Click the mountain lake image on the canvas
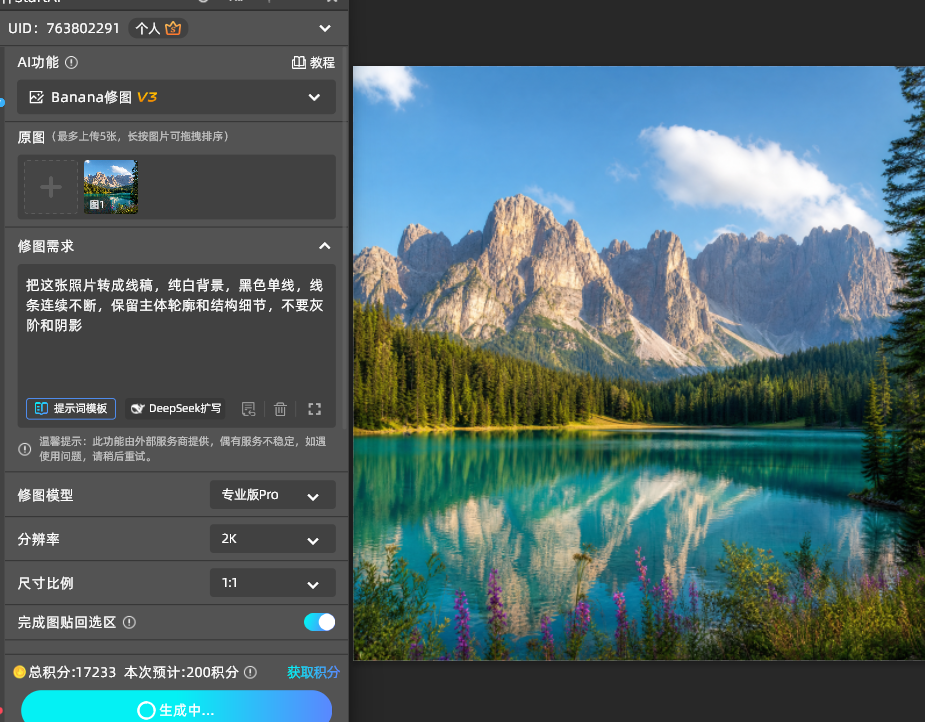This screenshot has height=722, width=925. tap(639, 363)
